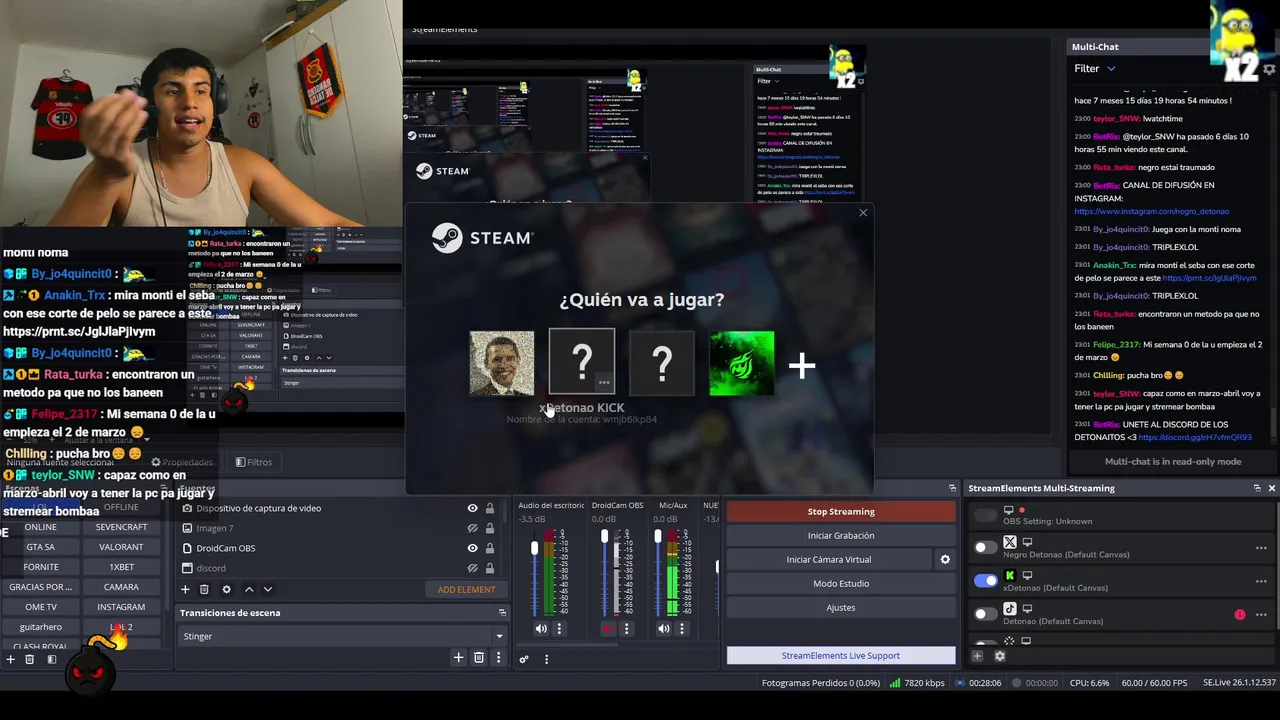Add transition with plus icon
The height and width of the screenshot is (720, 1280).
click(458, 657)
